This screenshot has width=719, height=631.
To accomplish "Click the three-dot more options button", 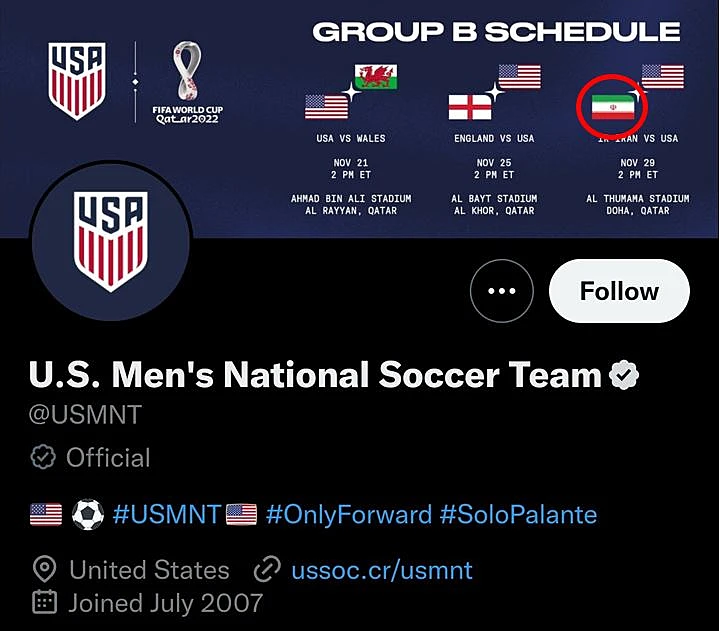I will (x=501, y=291).
